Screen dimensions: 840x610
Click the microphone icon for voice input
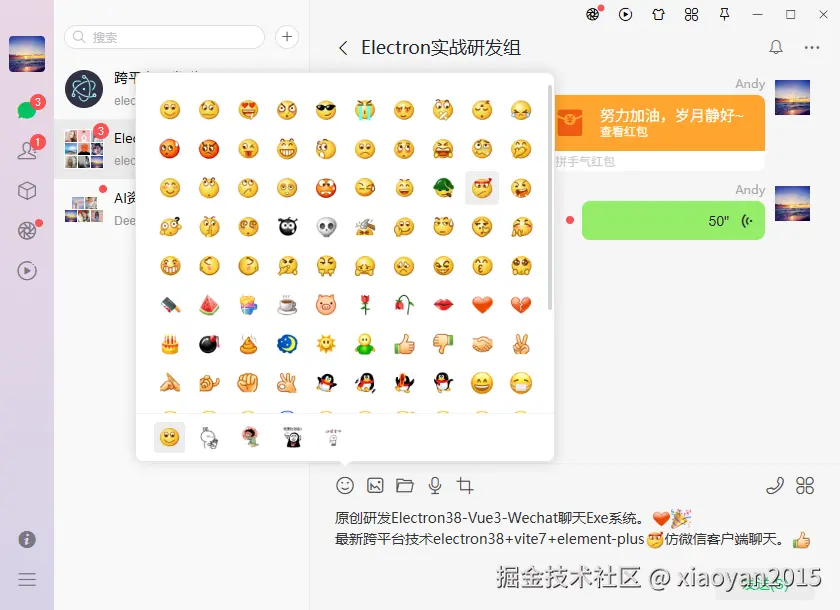(x=434, y=485)
